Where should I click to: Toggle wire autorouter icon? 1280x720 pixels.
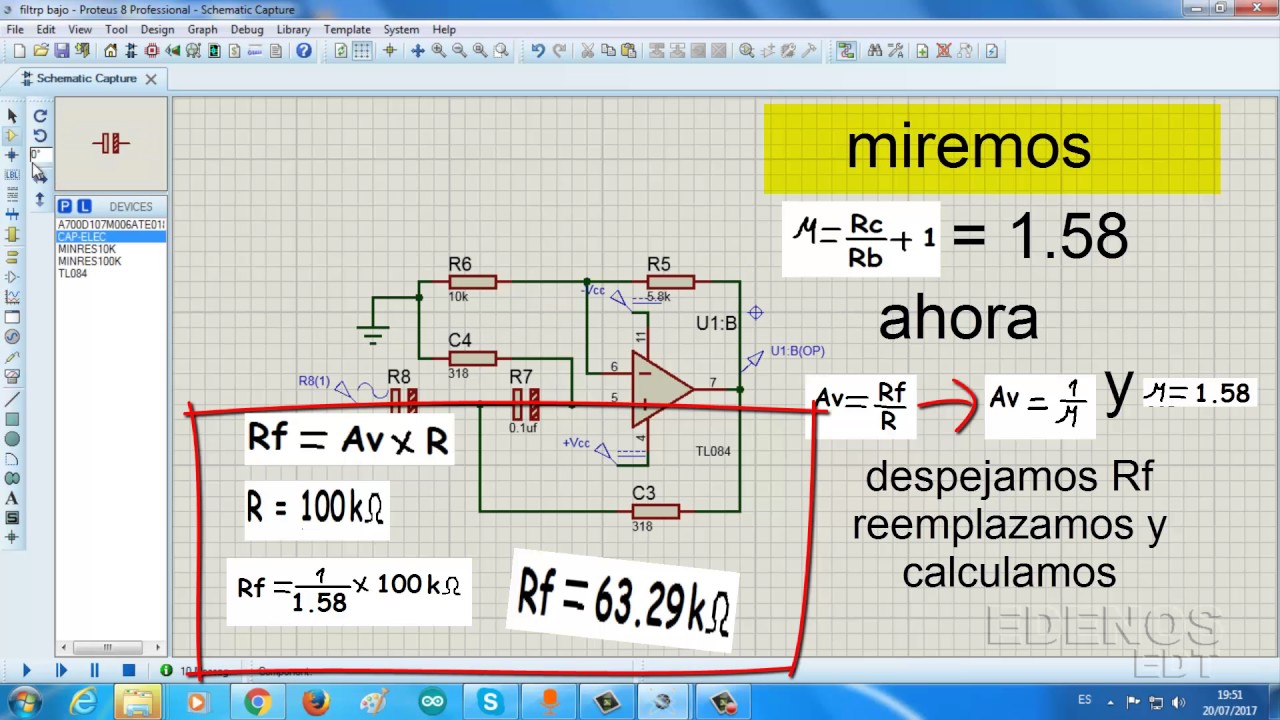846,50
